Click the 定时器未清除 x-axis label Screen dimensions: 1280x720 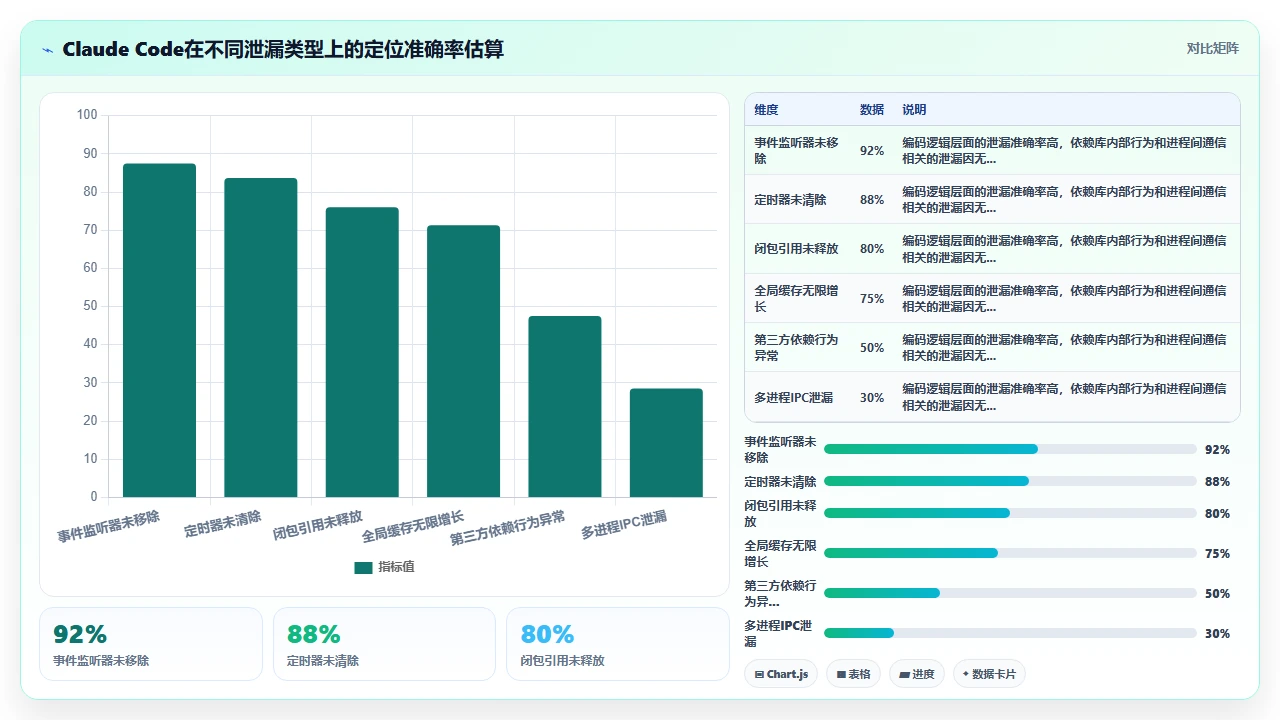click(223, 524)
